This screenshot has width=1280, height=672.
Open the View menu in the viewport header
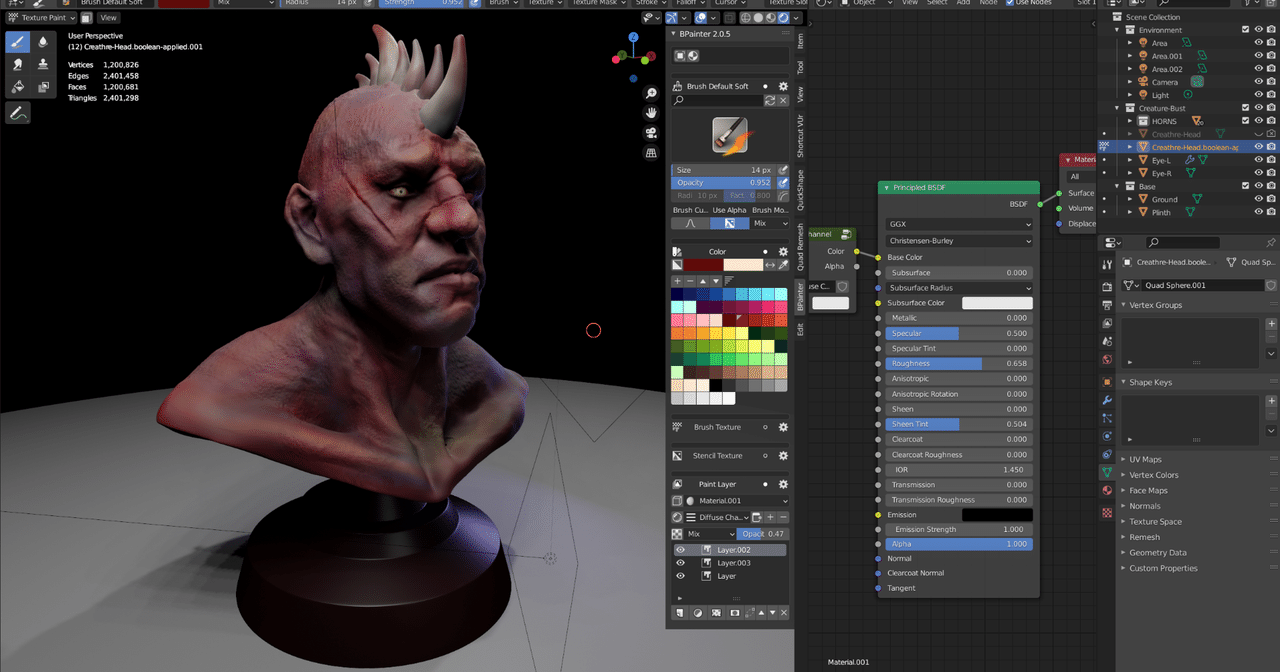click(108, 17)
